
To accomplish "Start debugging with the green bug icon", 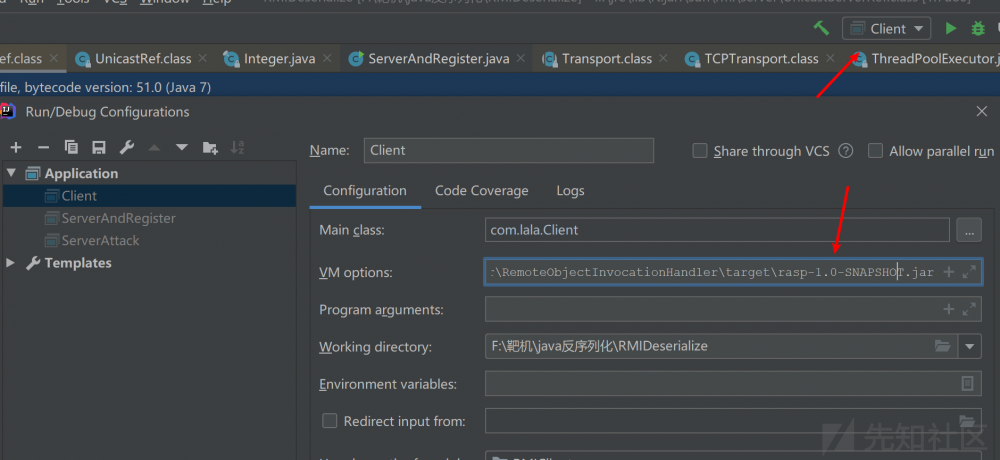I will (x=979, y=29).
